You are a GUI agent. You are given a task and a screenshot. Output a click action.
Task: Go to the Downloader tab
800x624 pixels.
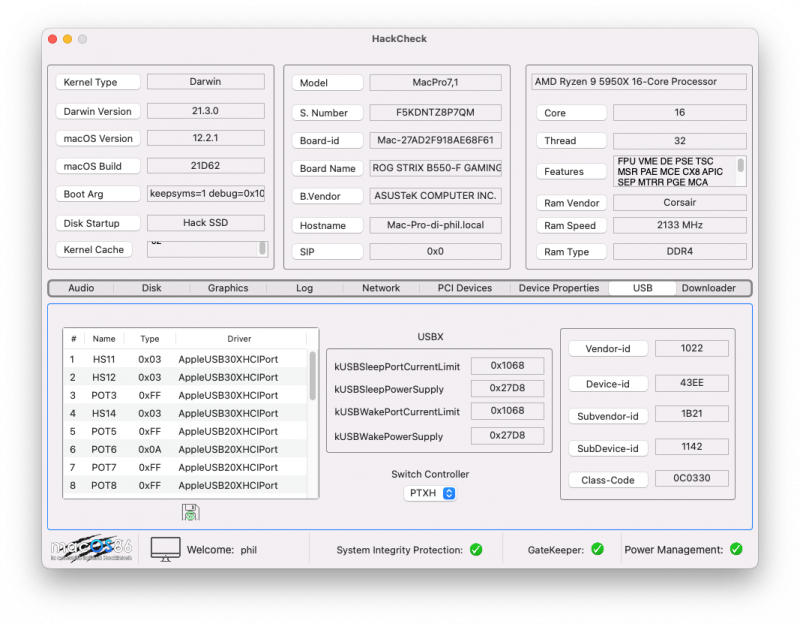pos(708,288)
